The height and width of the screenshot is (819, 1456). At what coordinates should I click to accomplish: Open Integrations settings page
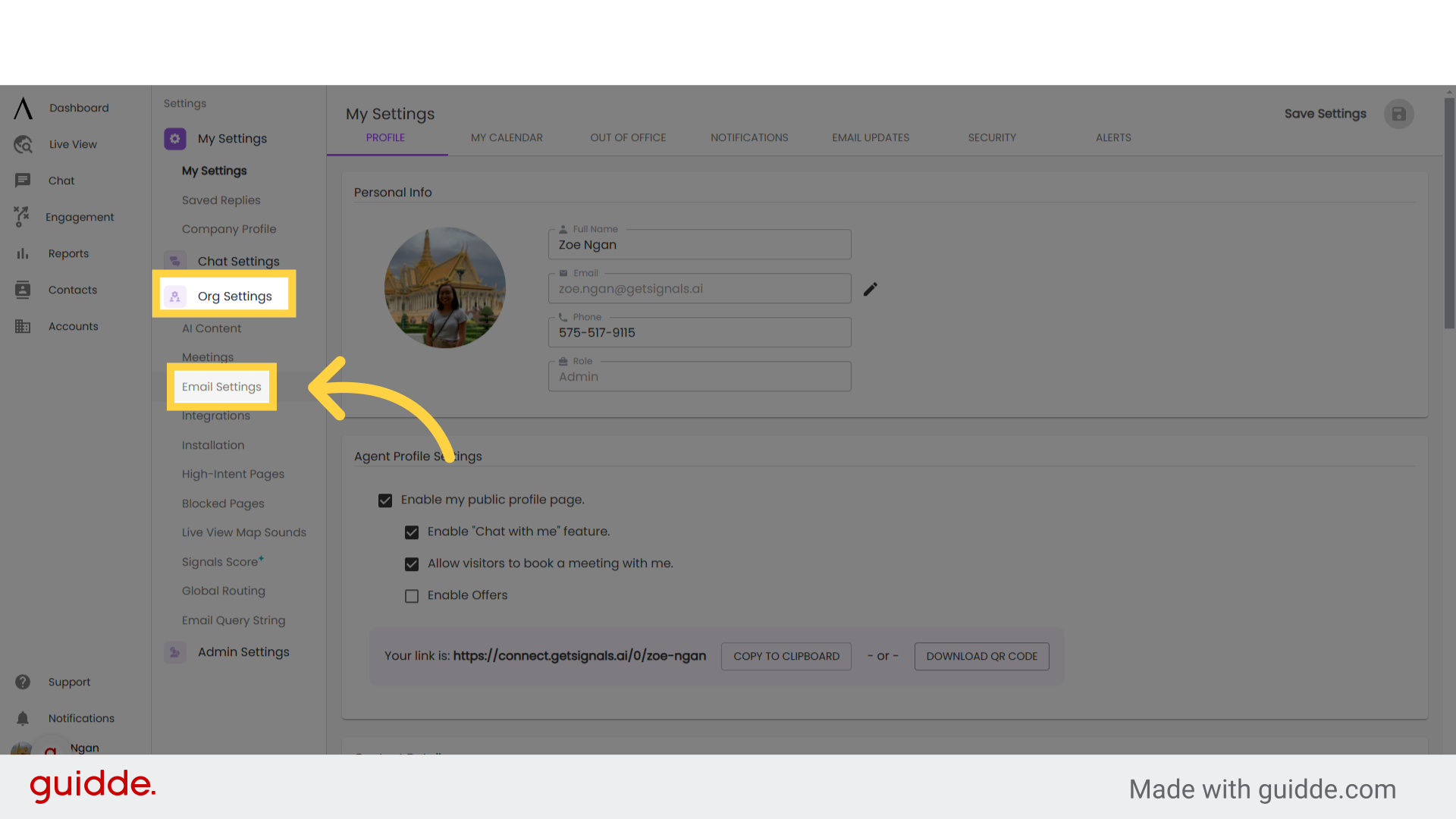pyautogui.click(x=216, y=416)
